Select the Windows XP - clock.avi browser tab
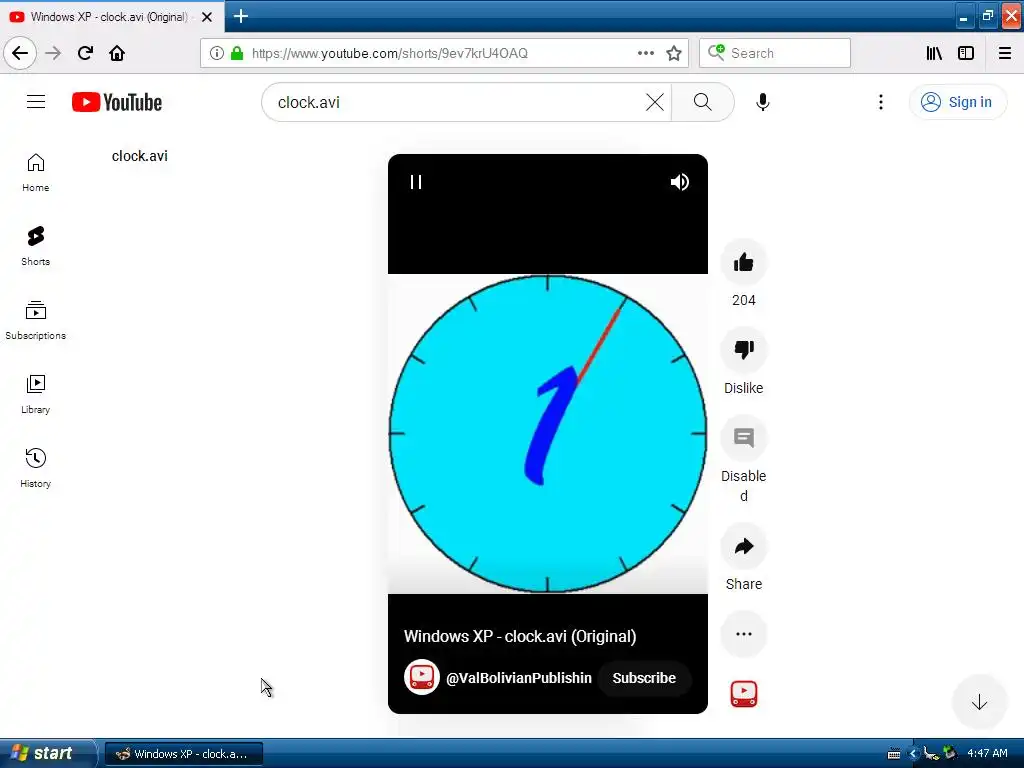This screenshot has width=1024, height=768. click(x=112, y=17)
